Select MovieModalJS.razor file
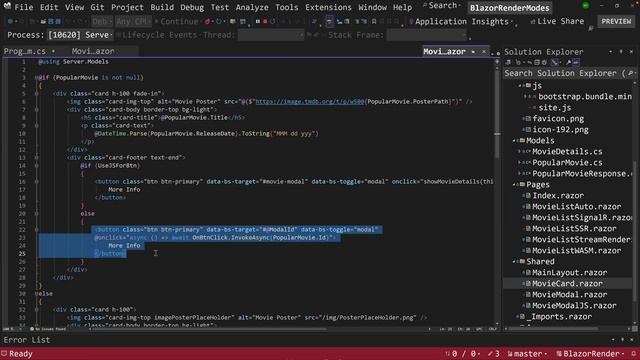Image resolution: width=640 pixels, height=360 pixels. coord(574,306)
